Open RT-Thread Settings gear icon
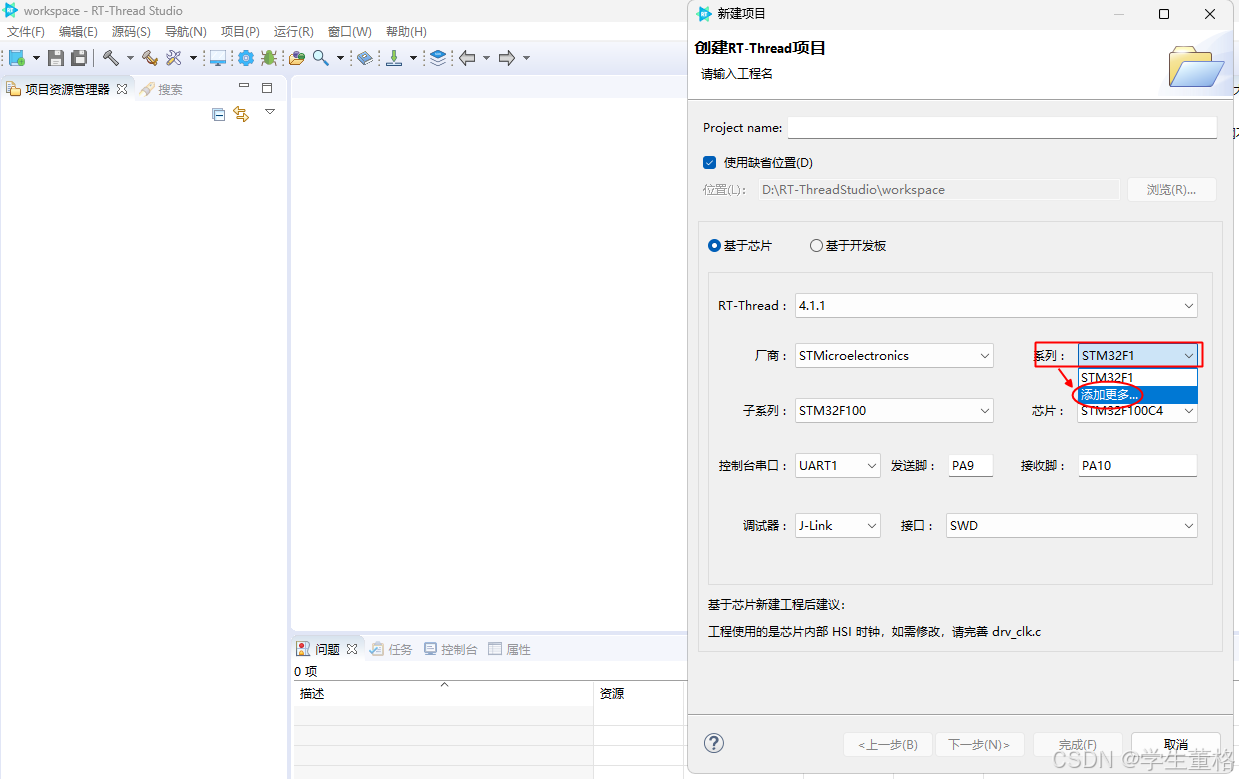The width and height of the screenshot is (1239, 779). pos(245,58)
